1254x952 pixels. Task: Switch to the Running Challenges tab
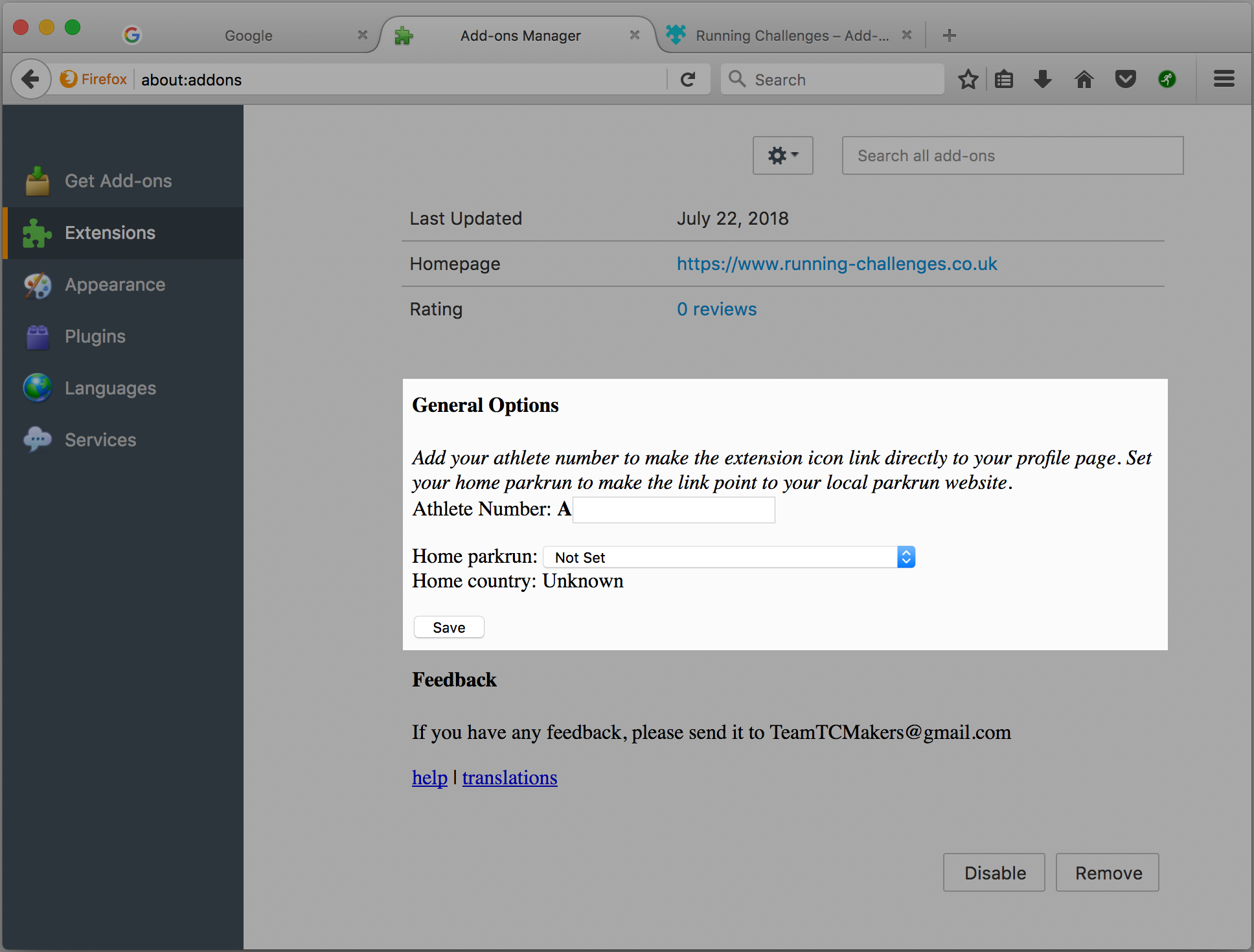(x=792, y=36)
